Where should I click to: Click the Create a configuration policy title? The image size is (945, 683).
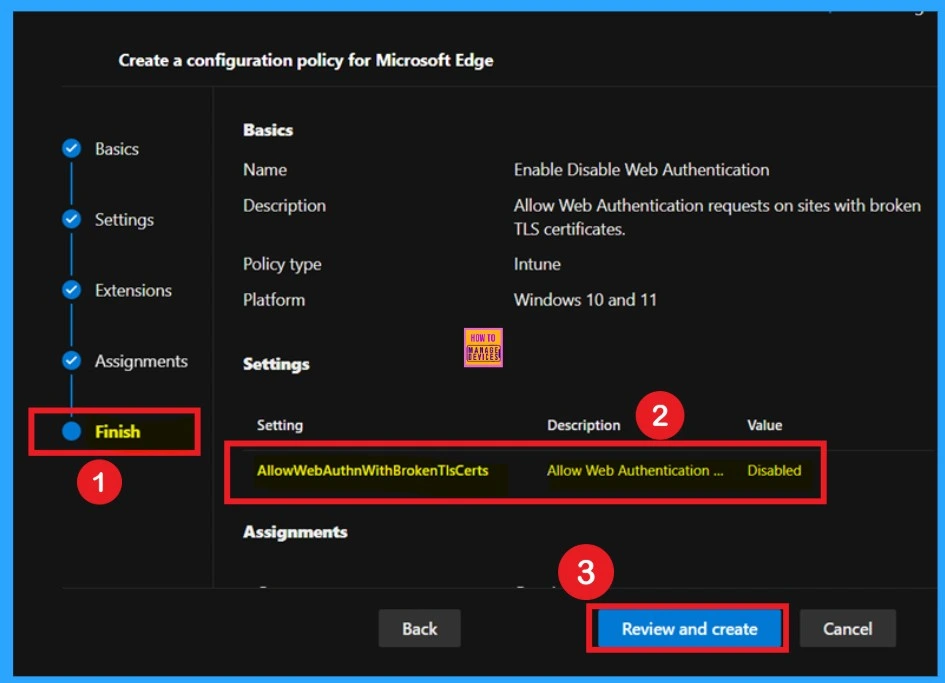point(306,60)
